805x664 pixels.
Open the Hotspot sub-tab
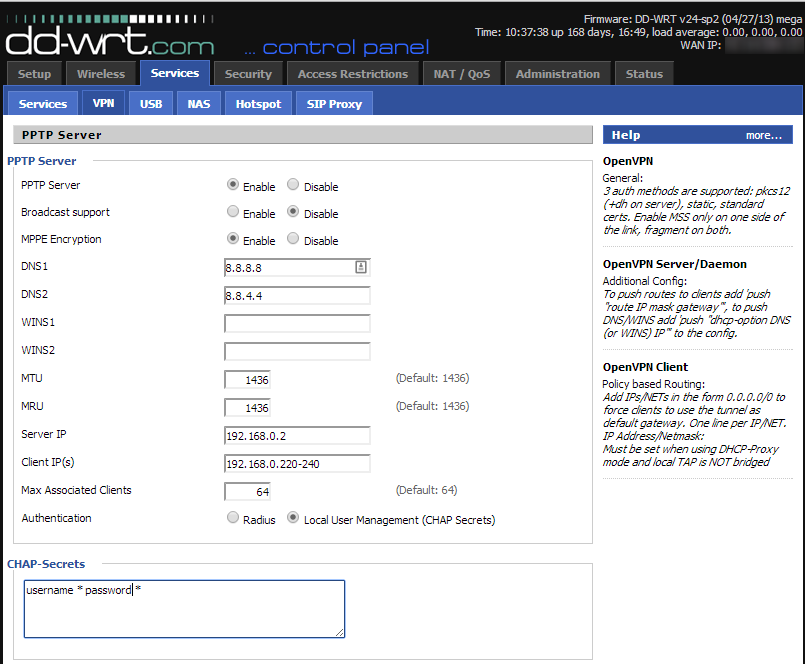point(258,103)
